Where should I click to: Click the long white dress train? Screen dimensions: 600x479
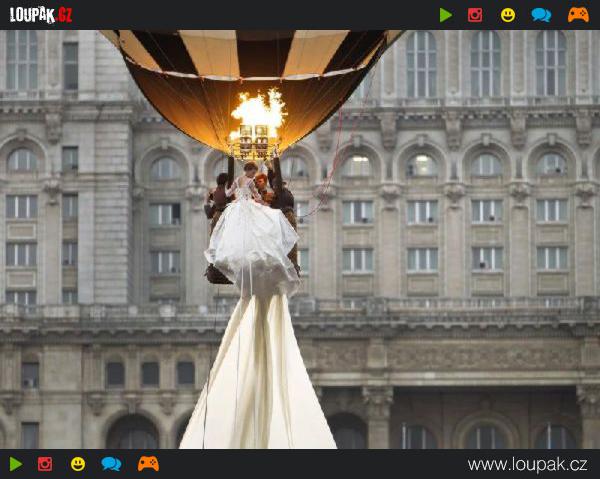click(258, 380)
